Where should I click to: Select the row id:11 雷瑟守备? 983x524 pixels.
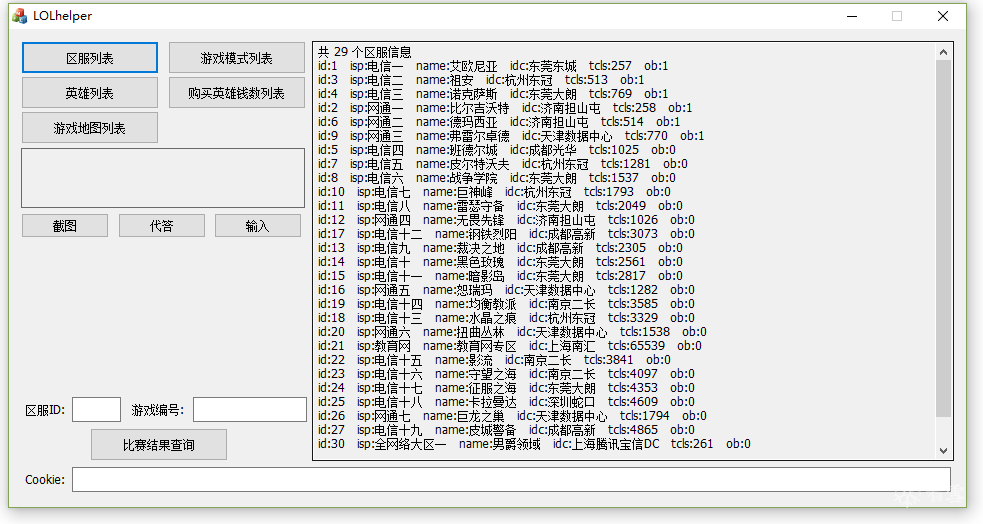click(500, 206)
